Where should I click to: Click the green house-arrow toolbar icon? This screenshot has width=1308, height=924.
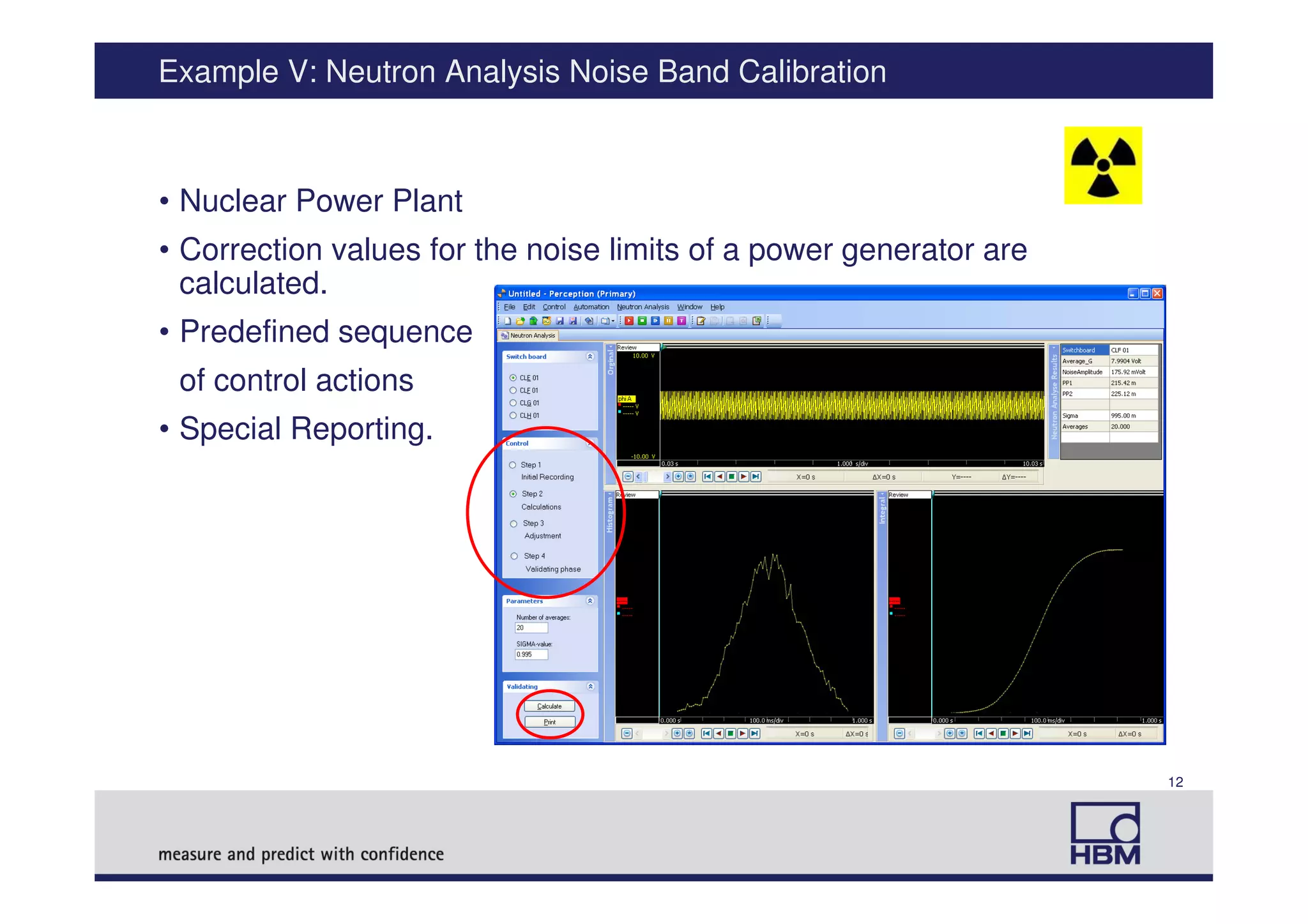[533, 321]
